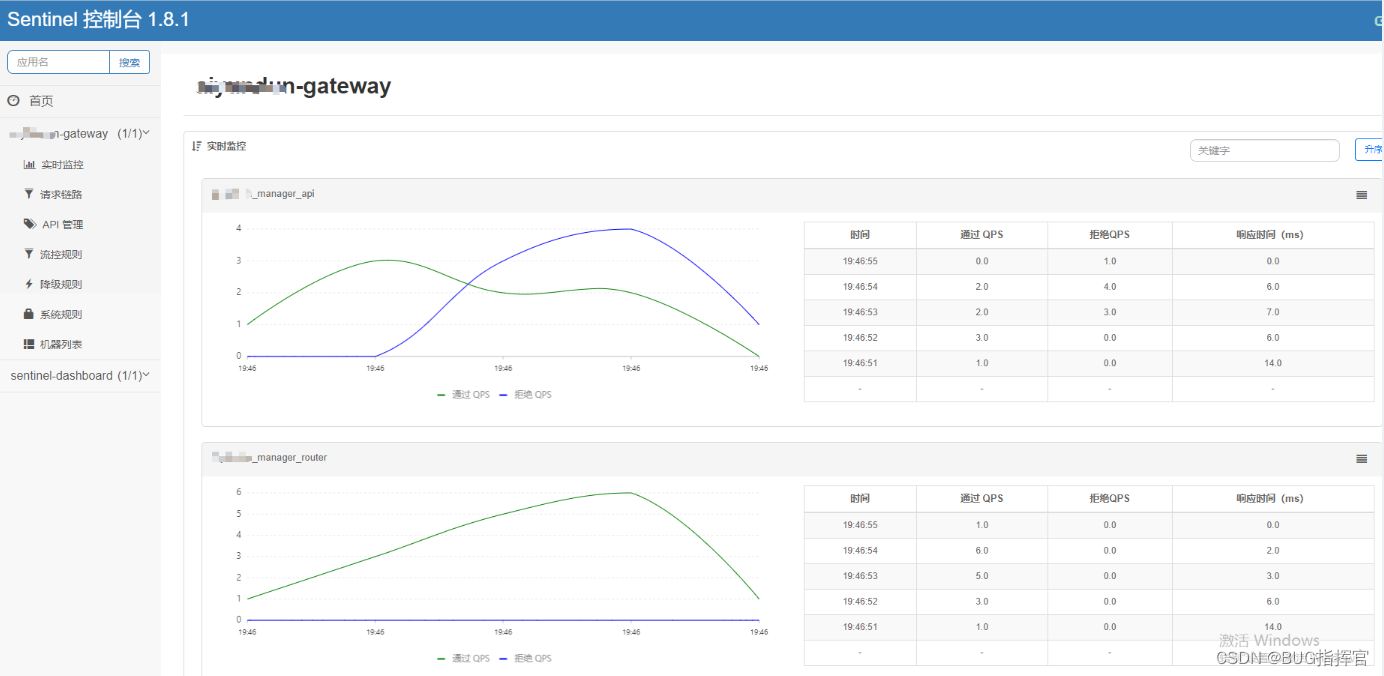Image resolution: width=1384 pixels, height=676 pixels.
Task: Click the 搜索 button
Action: (x=130, y=62)
